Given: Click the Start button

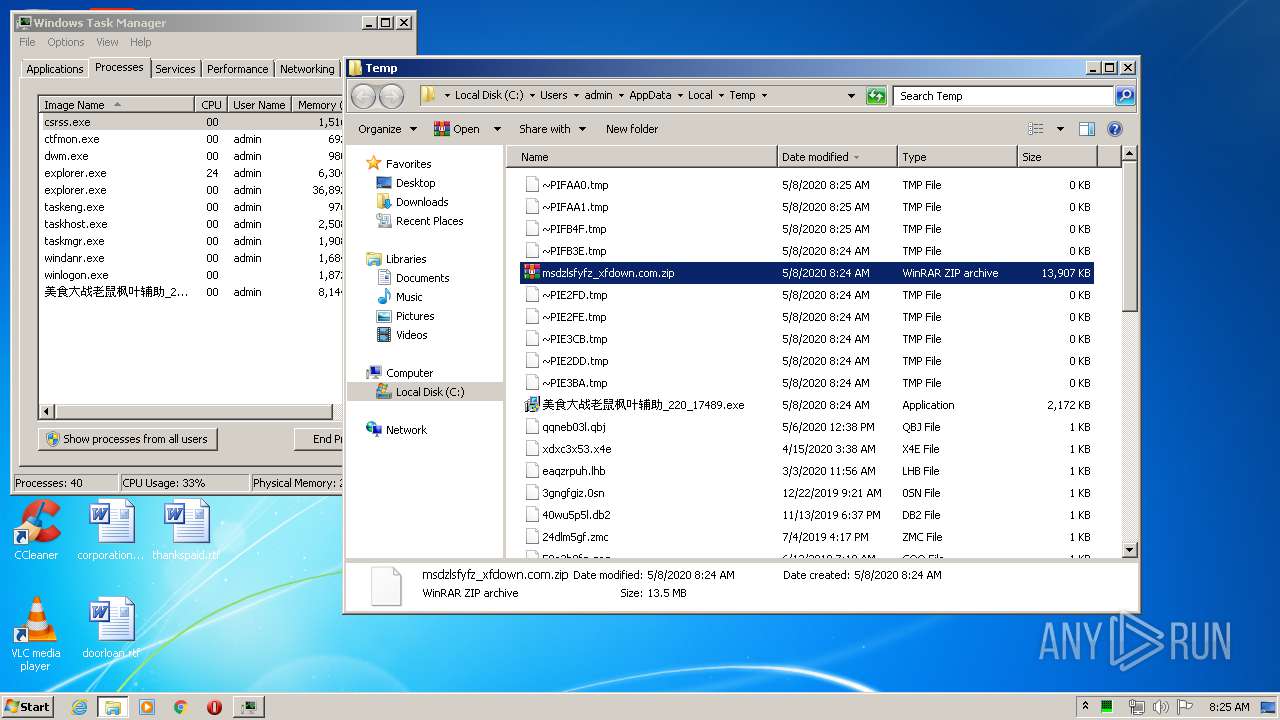Looking at the screenshot, I should click(28, 707).
